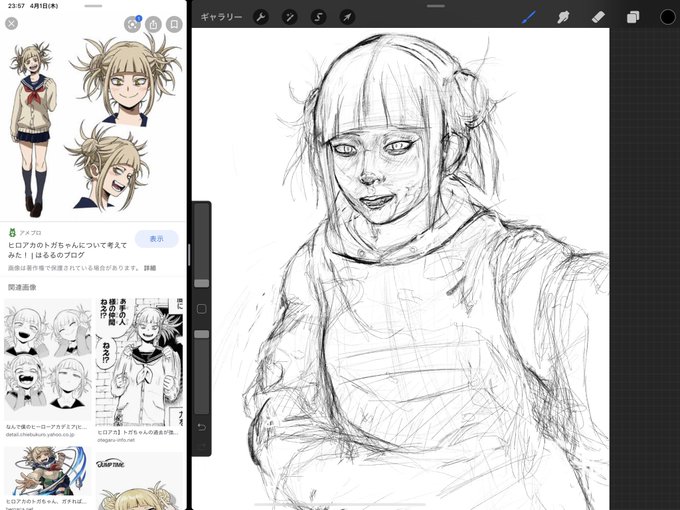Tap the 詳細 copyright details link
The width and height of the screenshot is (680, 510).
point(150,268)
